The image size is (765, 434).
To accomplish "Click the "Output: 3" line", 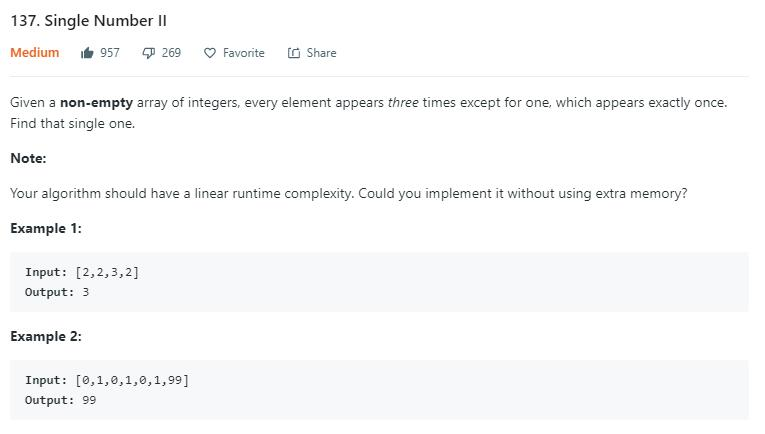I will pyautogui.click(x=57, y=292).
